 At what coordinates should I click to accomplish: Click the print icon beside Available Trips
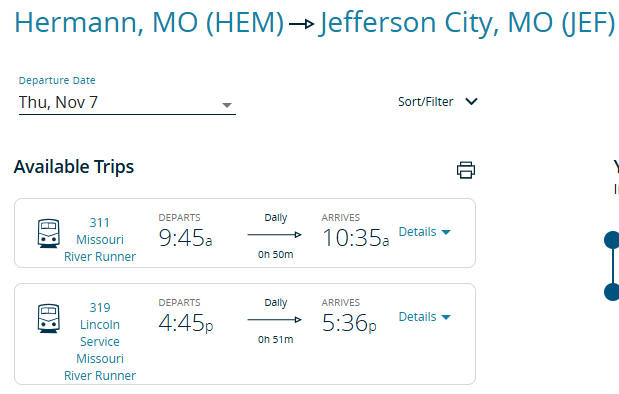tap(466, 170)
